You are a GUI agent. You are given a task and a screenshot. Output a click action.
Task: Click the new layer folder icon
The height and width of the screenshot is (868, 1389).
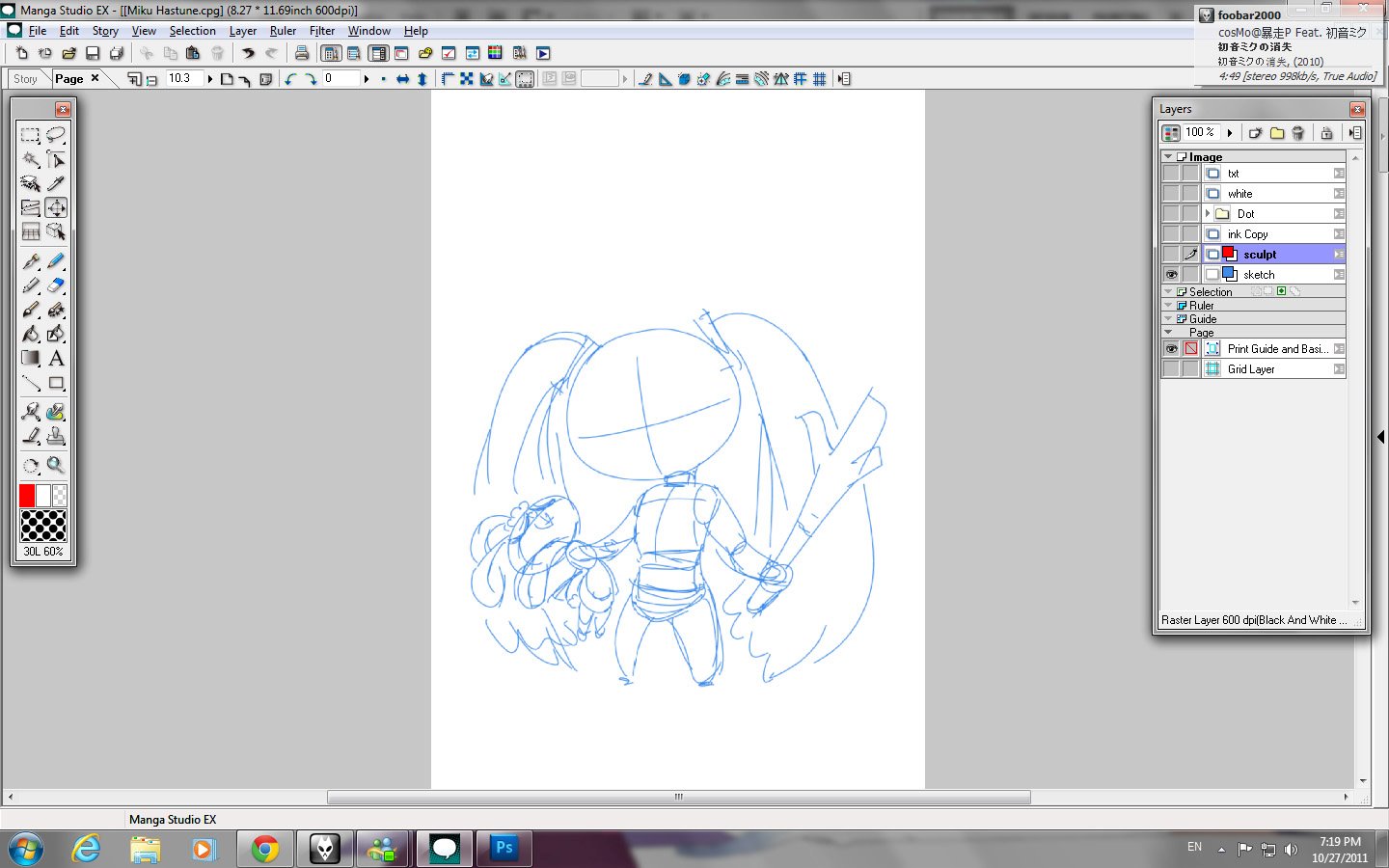(x=1277, y=133)
